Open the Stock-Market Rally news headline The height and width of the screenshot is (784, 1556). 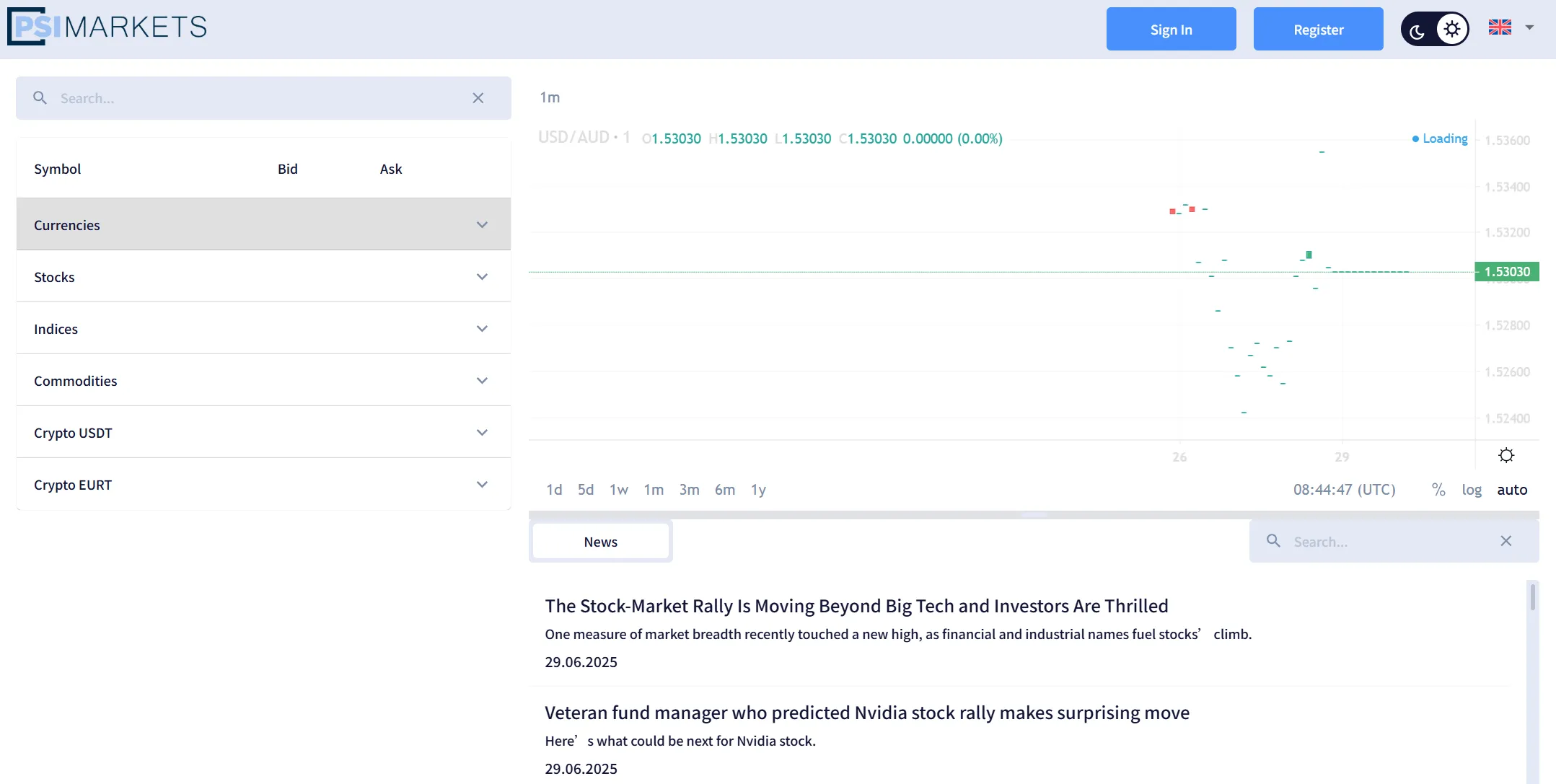856,606
